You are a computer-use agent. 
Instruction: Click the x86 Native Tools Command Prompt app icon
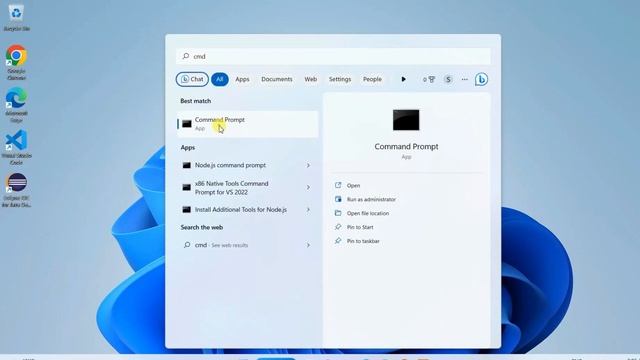[187, 187]
